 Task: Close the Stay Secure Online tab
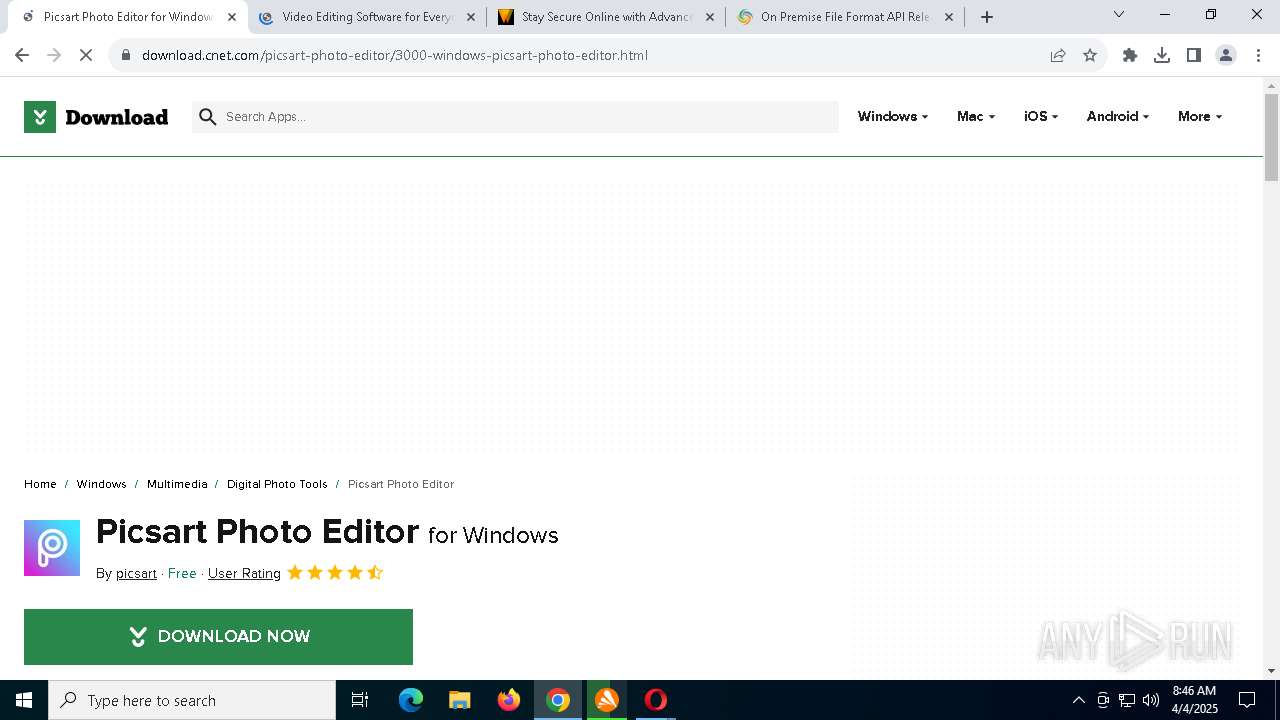tap(710, 17)
